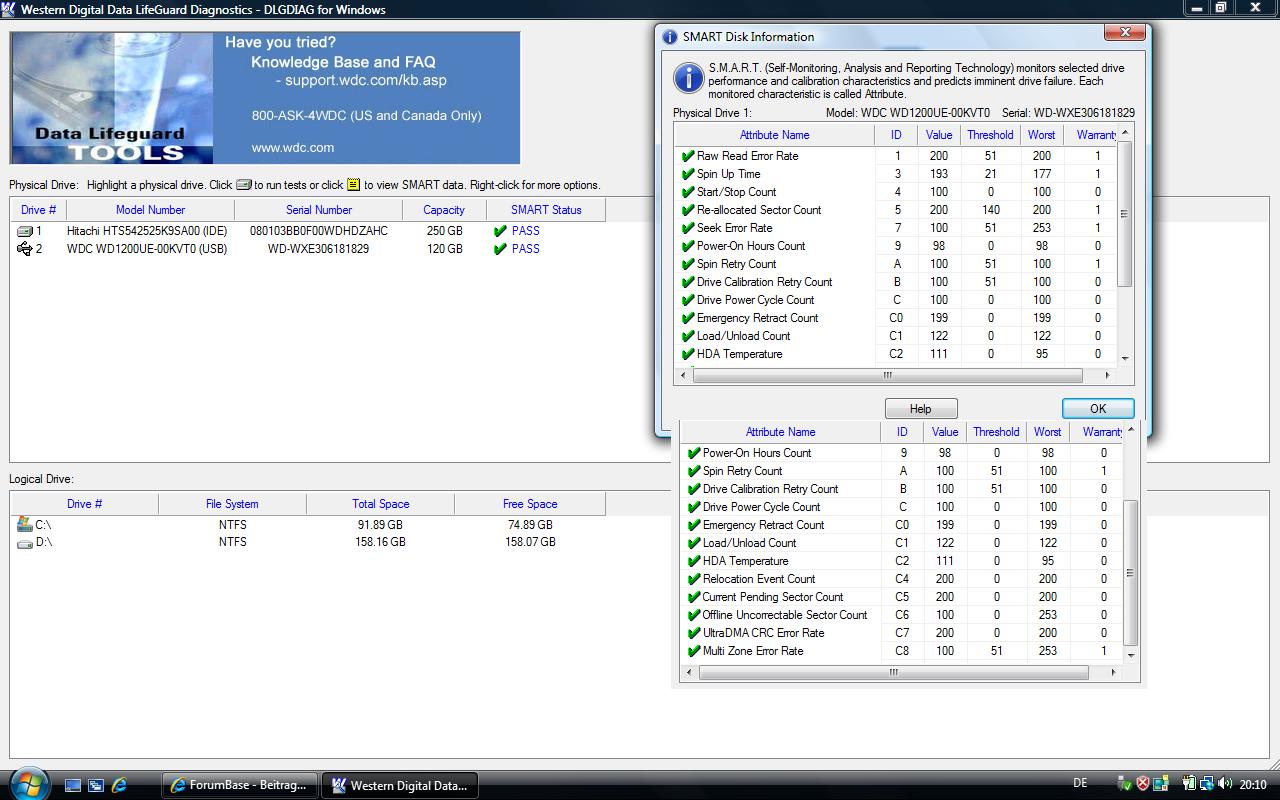Click serial number WD-WXE306181829 in drive list
Image resolution: width=1280 pixels, height=800 pixels.
(319, 249)
